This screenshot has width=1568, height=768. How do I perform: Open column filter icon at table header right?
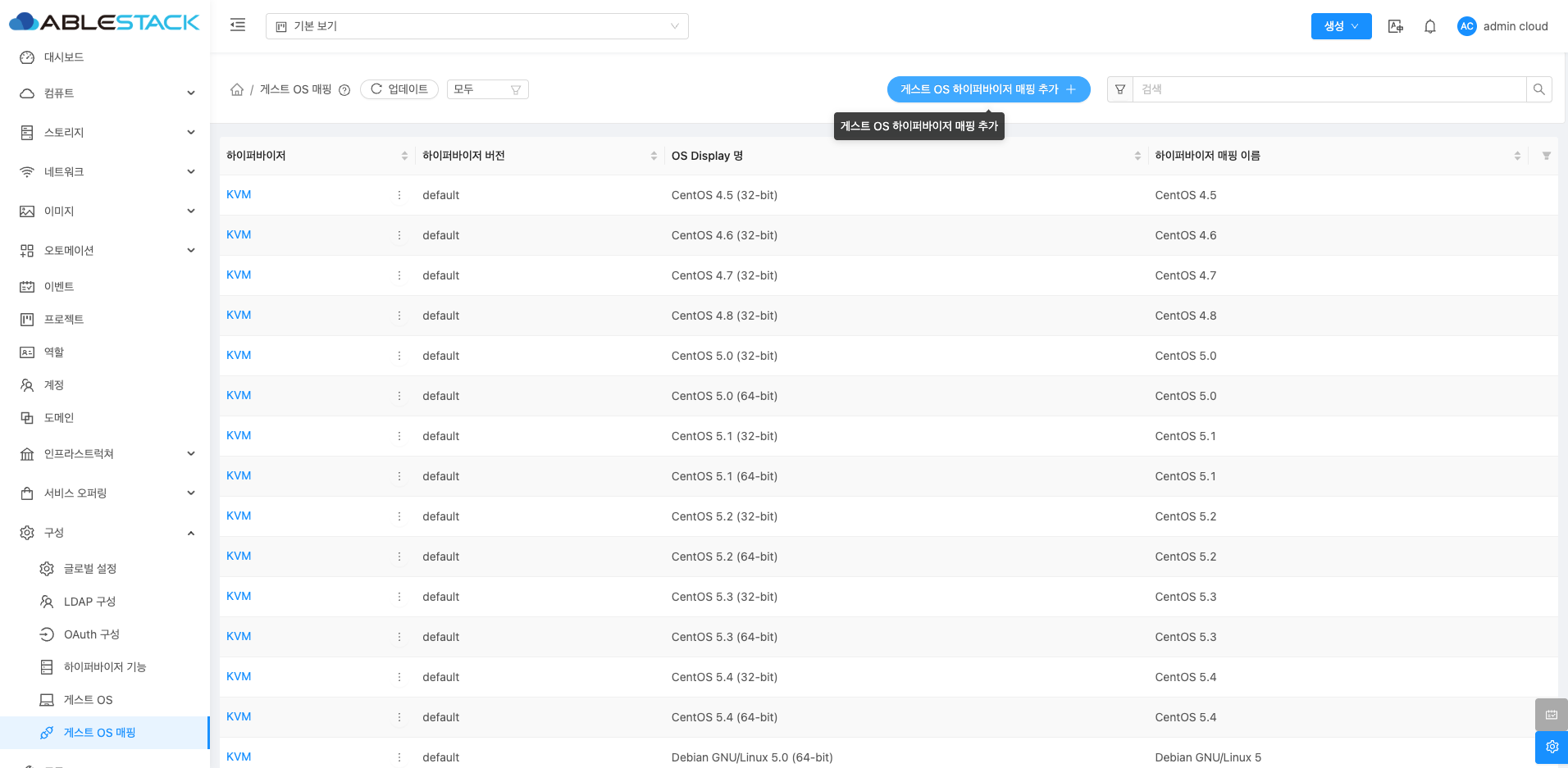[1546, 156]
